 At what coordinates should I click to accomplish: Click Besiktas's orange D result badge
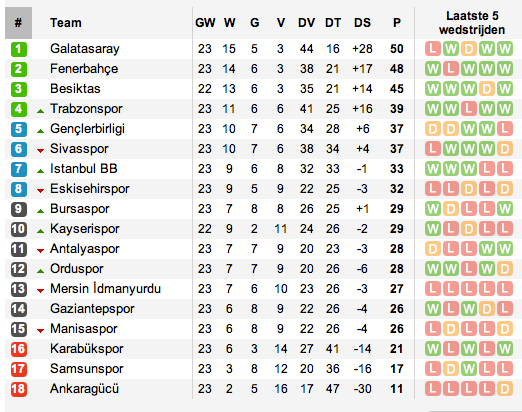pyautogui.click(x=487, y=89)
